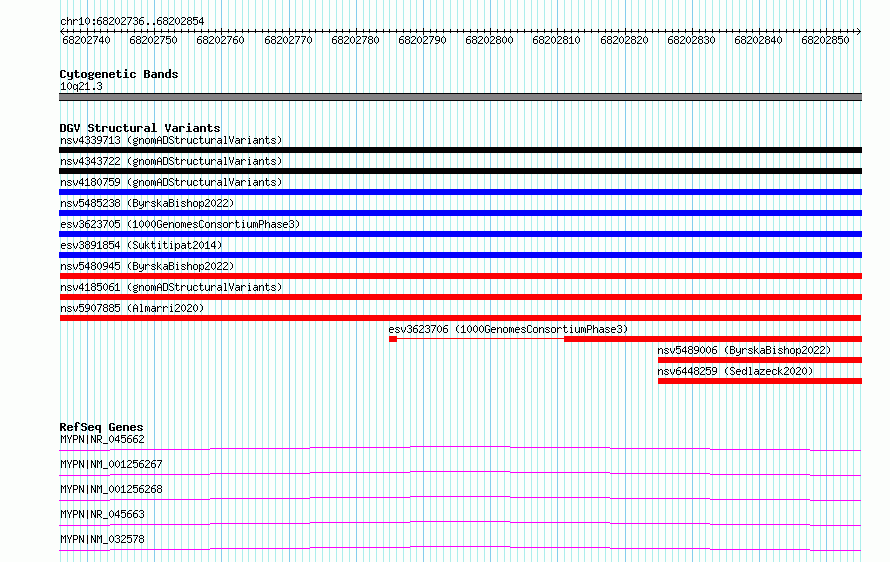Select the magenta line for MYPN|NM_032578
The height and width of the screenshot is (562, 890).
(x=460, y=548)
